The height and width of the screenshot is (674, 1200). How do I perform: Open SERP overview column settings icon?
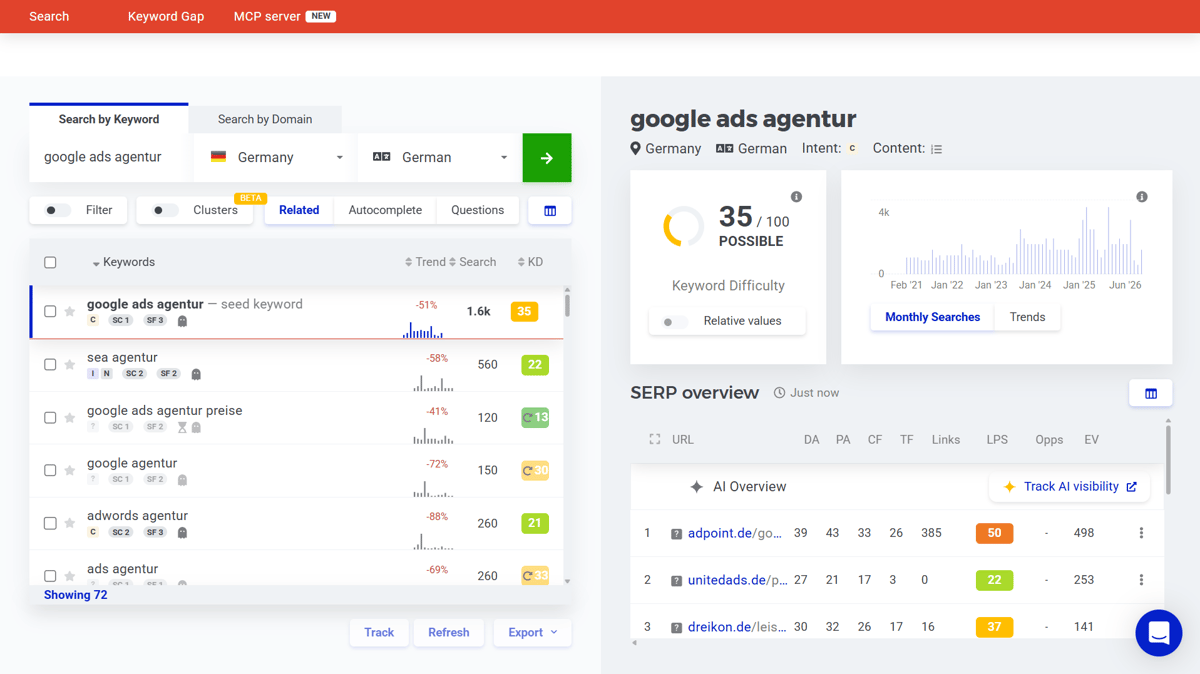pos(1151,394)
